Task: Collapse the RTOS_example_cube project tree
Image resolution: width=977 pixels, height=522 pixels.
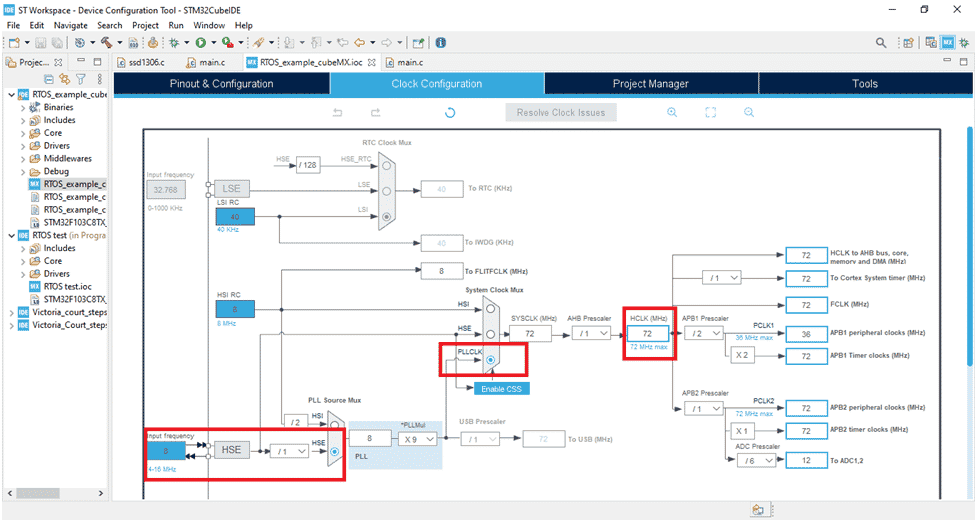Action: coord(12,95)
